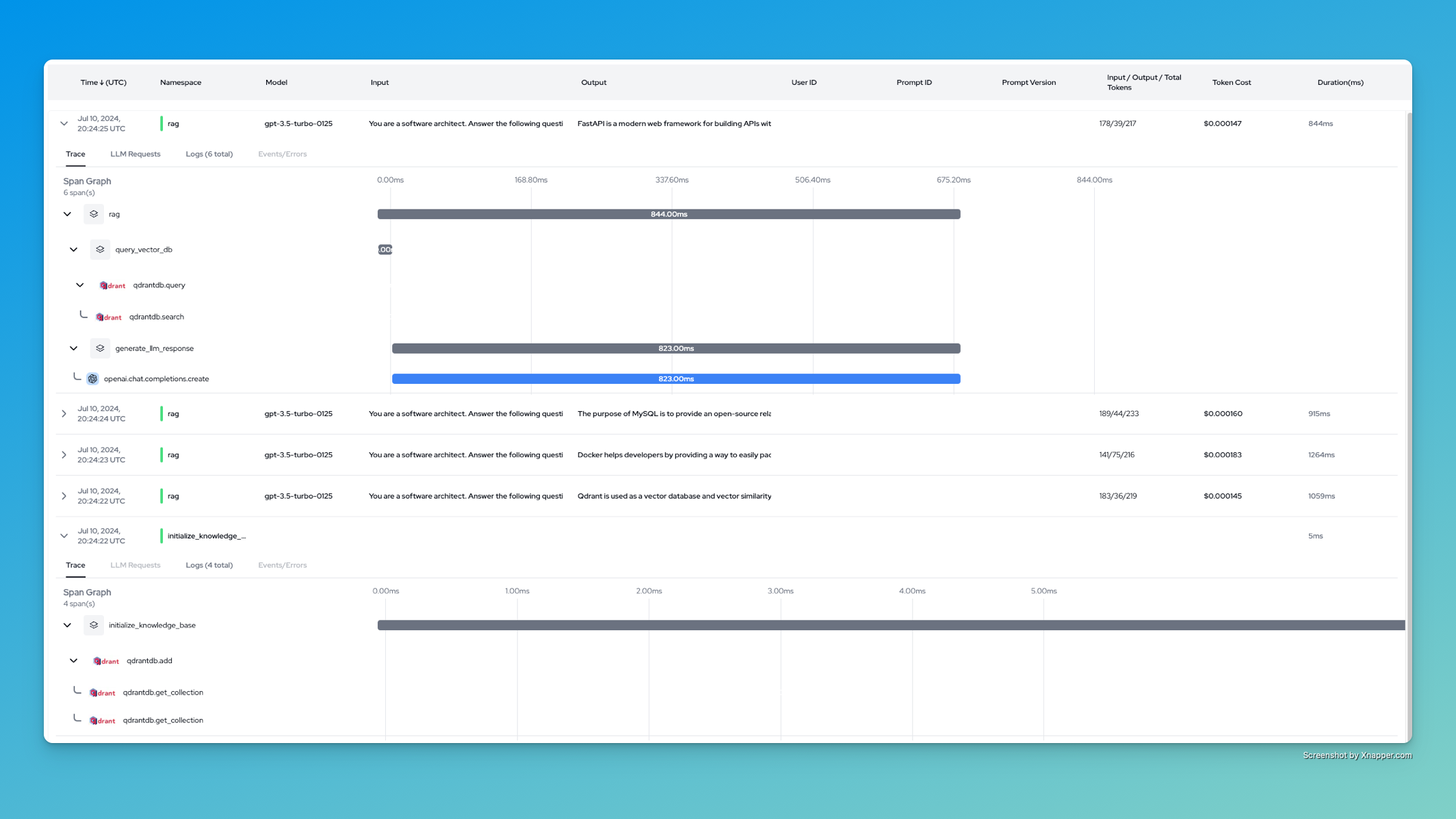Open the Logs (6 total) tab
The height and width of the screenshot is (819, 1456).
coord(209,154)
